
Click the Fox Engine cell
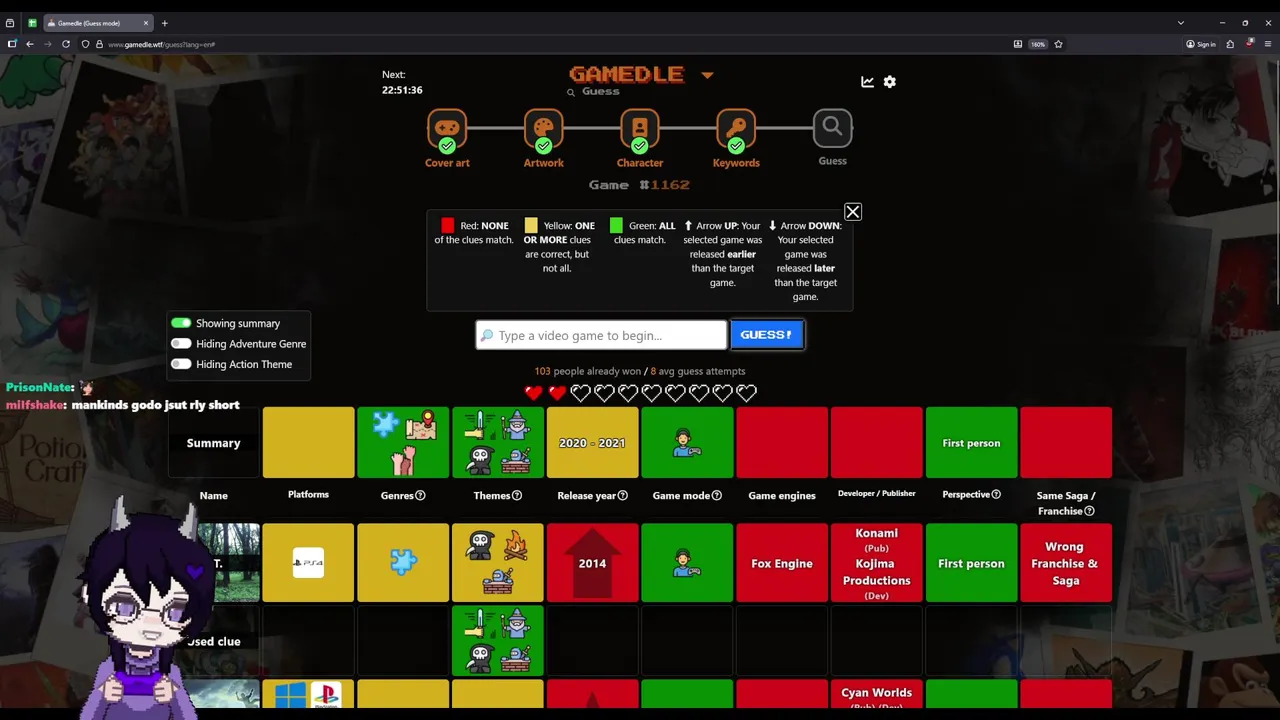pos(782,563)
